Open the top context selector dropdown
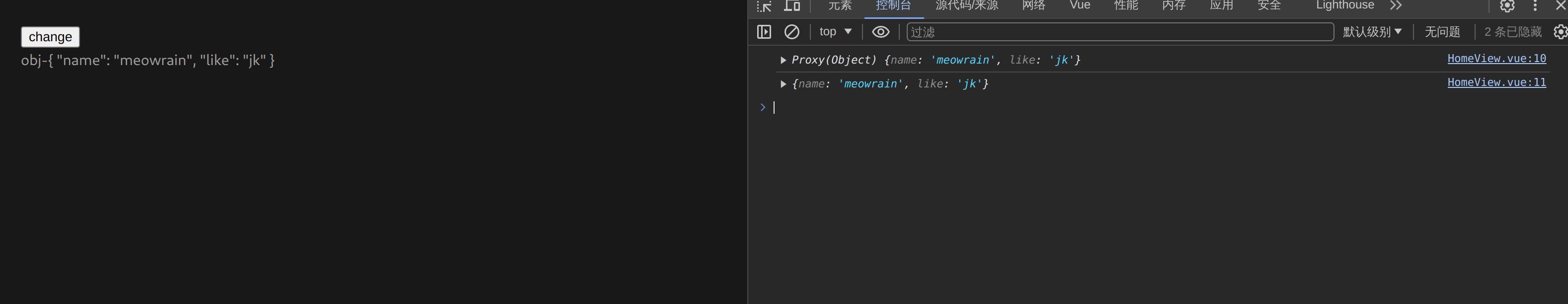 835,32
